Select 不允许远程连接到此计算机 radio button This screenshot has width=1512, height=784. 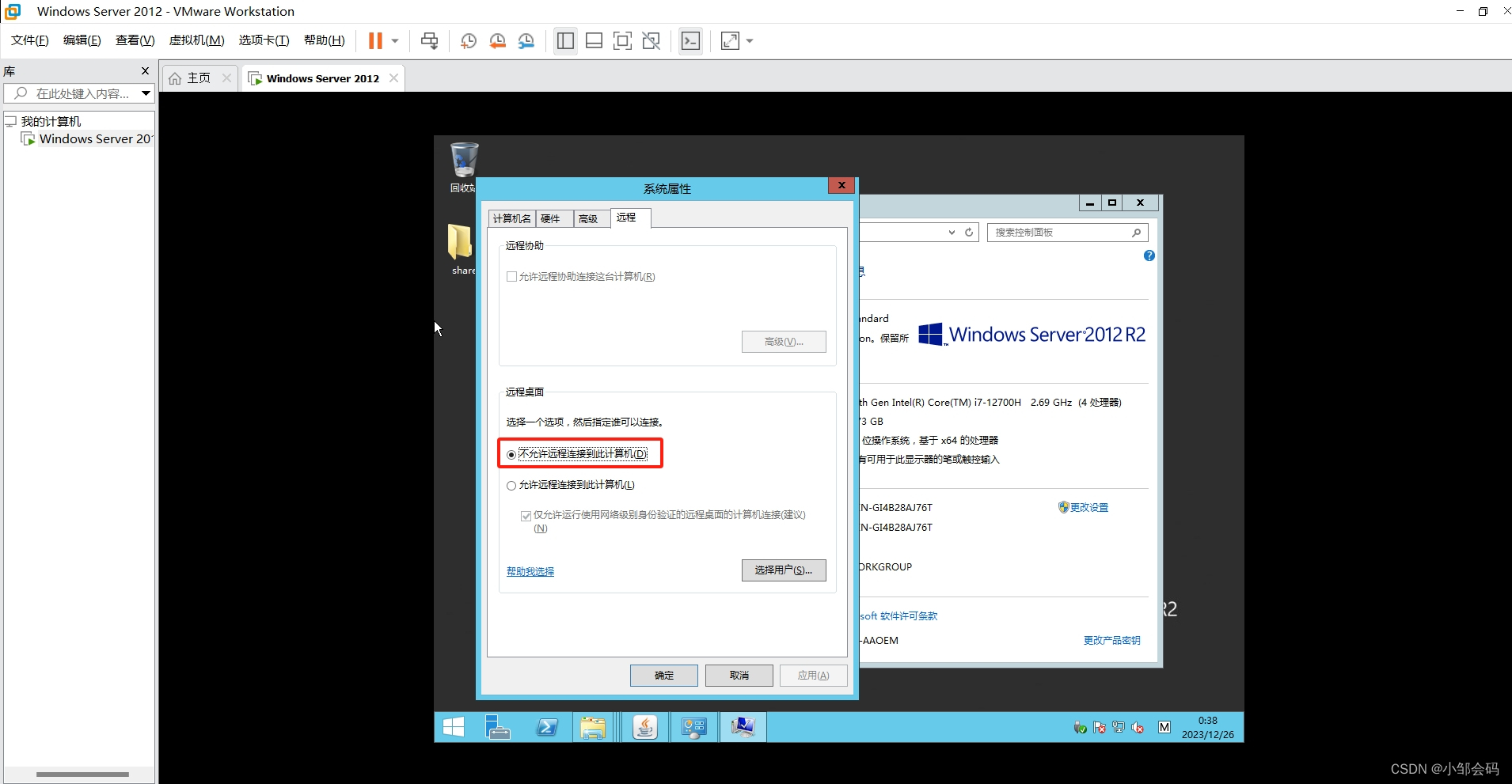click(x=511, y=455)
